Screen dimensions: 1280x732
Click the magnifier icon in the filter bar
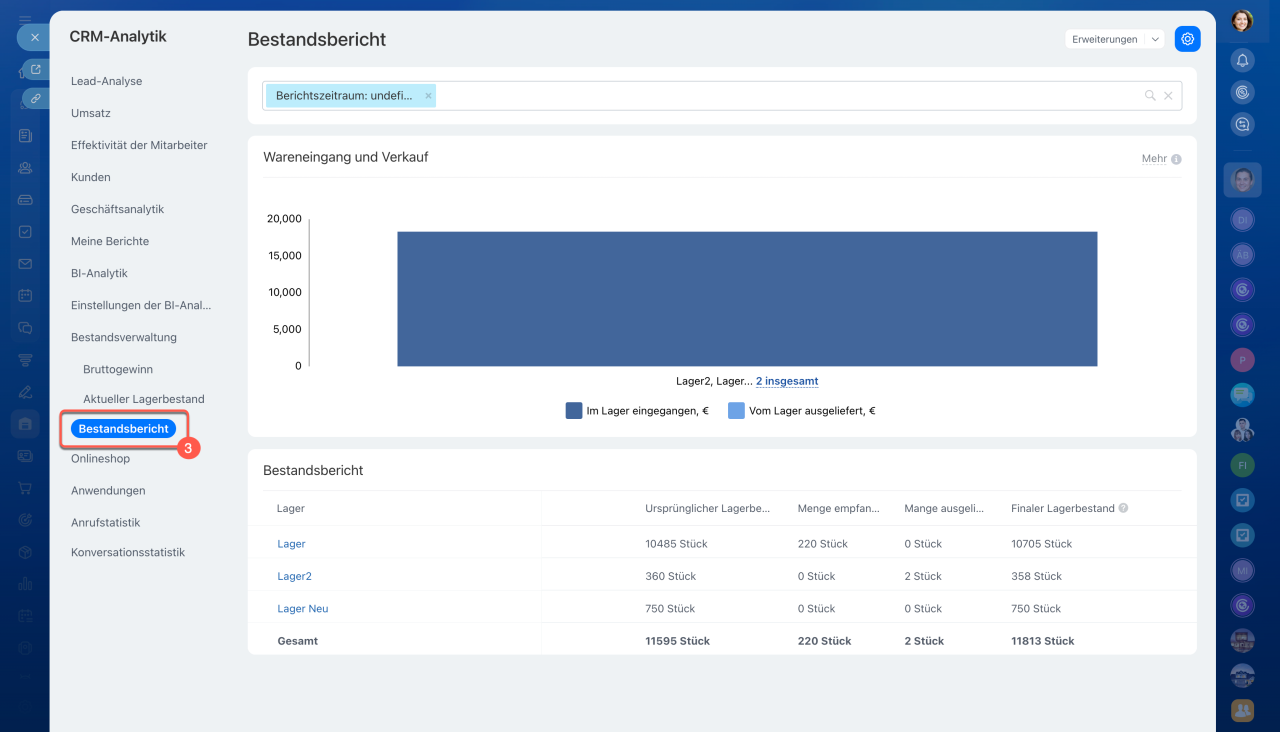(1150, 96)
